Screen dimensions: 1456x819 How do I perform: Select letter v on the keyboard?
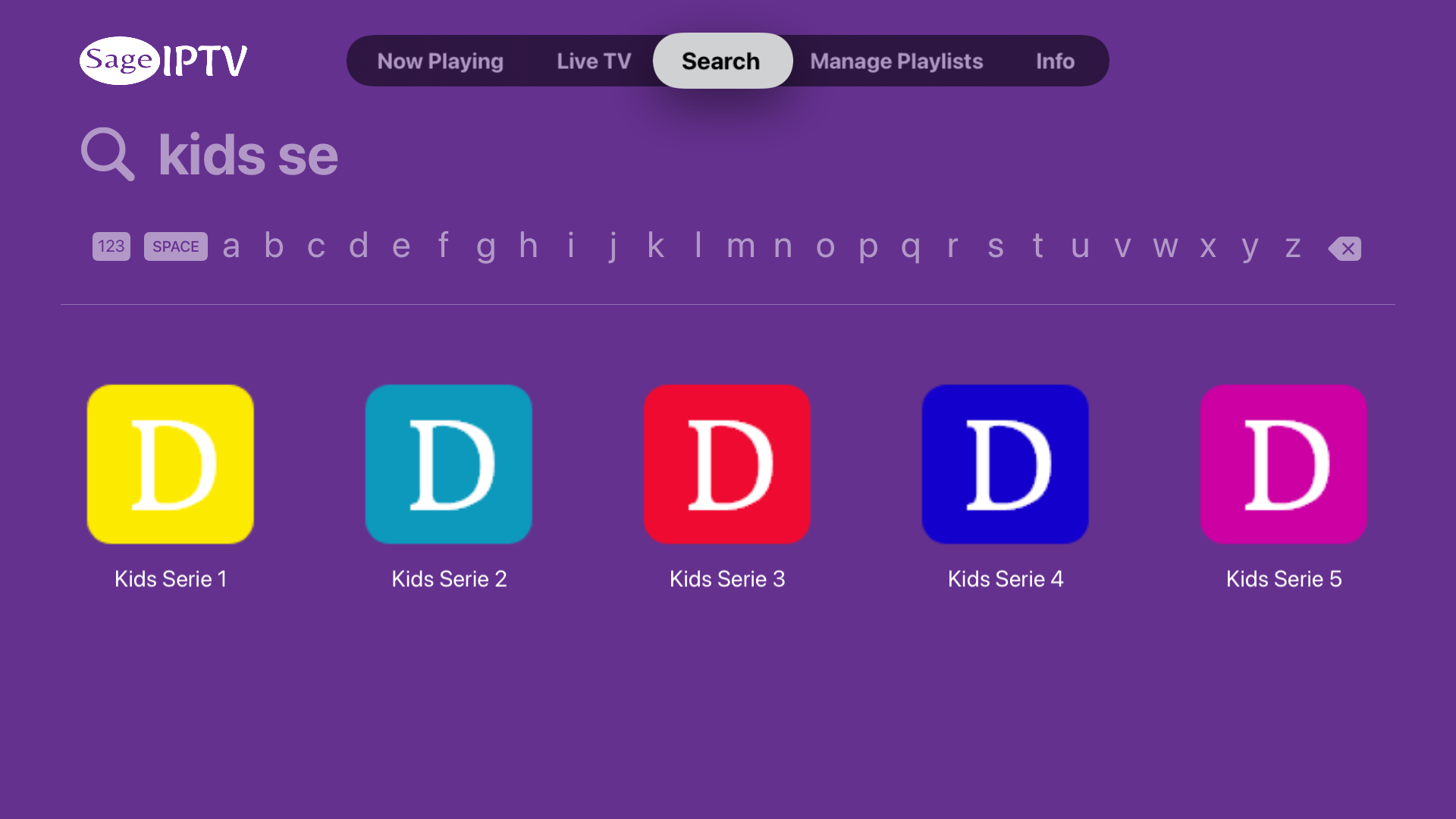coord(1123,246)
